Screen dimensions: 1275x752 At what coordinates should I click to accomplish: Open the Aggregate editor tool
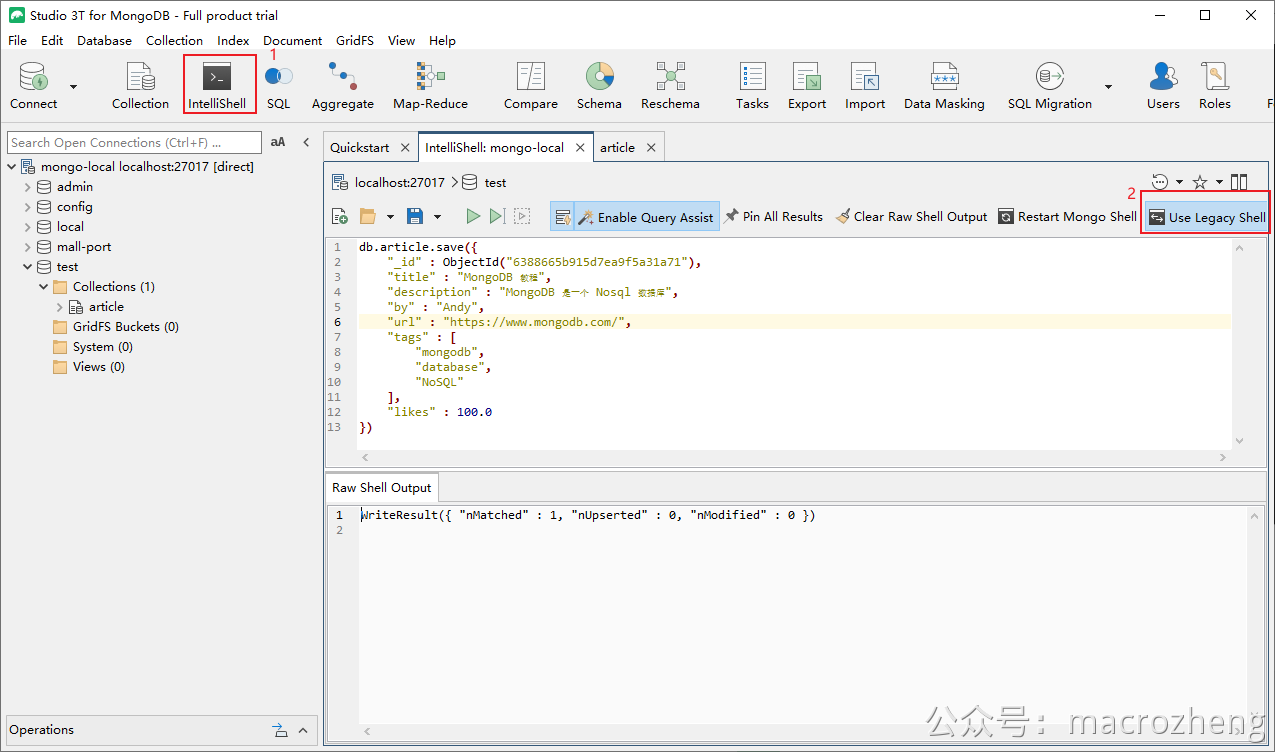(x=342, y=85)
